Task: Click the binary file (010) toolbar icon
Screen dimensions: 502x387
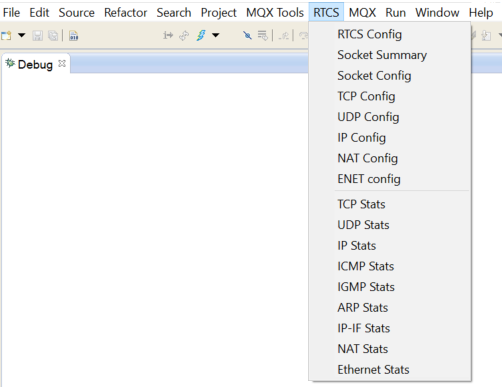Action: 74,35
